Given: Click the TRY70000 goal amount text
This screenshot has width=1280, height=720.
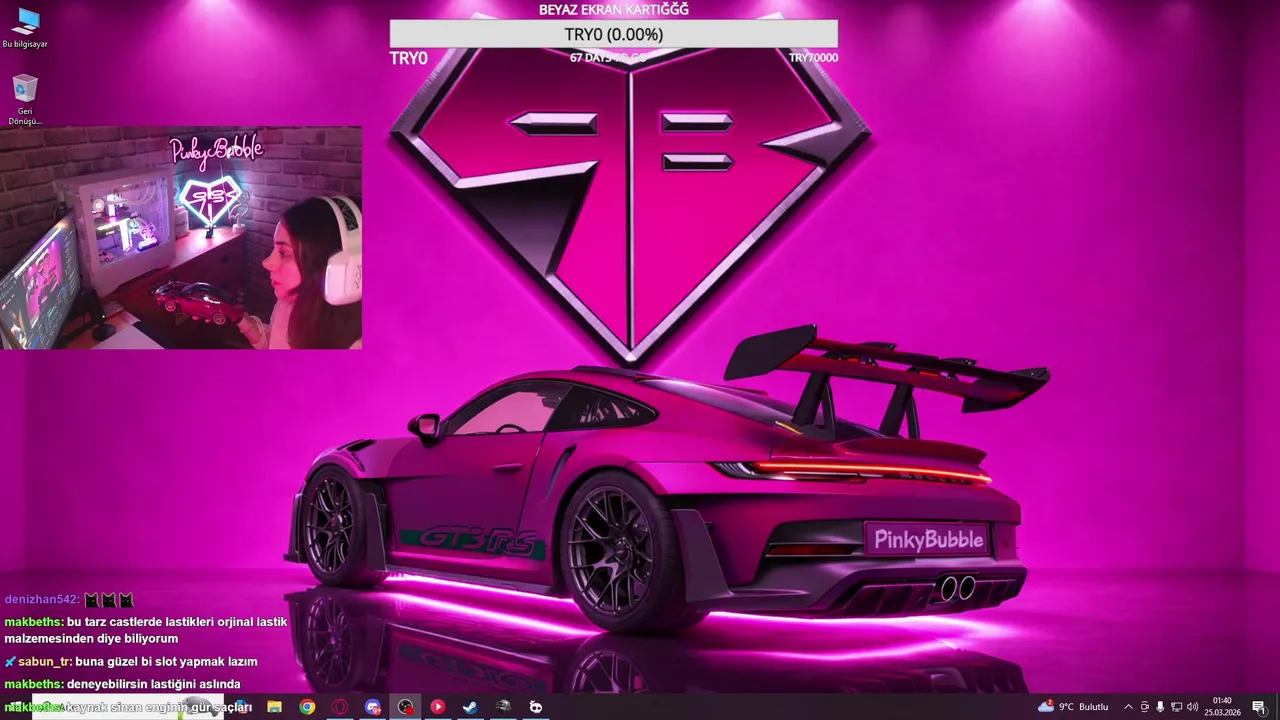Looking at the screenshot, I should pos(813,58).
